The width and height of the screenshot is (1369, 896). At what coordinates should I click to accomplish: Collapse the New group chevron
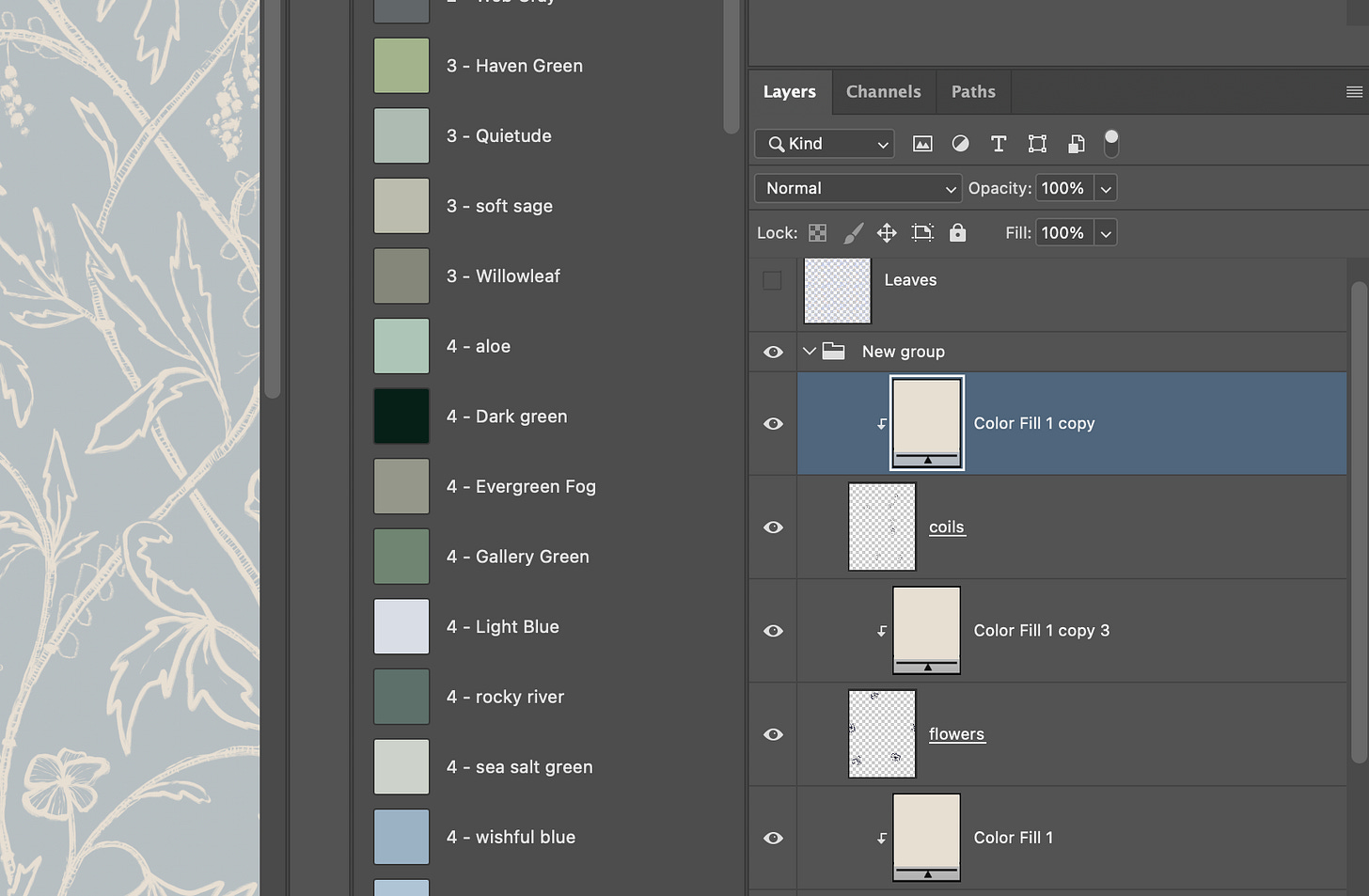809,351
